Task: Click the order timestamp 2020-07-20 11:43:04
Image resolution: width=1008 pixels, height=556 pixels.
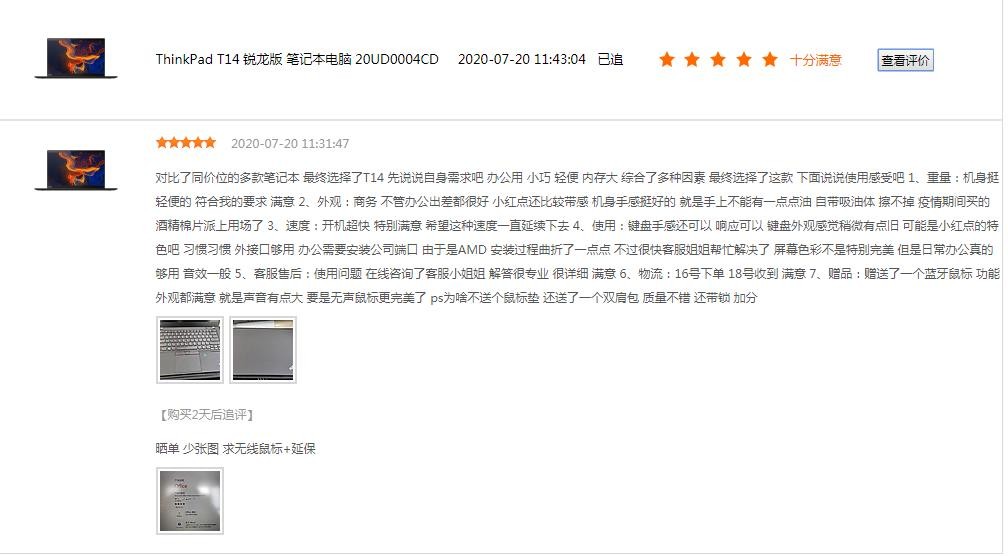Action: click(x=521, y=59)
